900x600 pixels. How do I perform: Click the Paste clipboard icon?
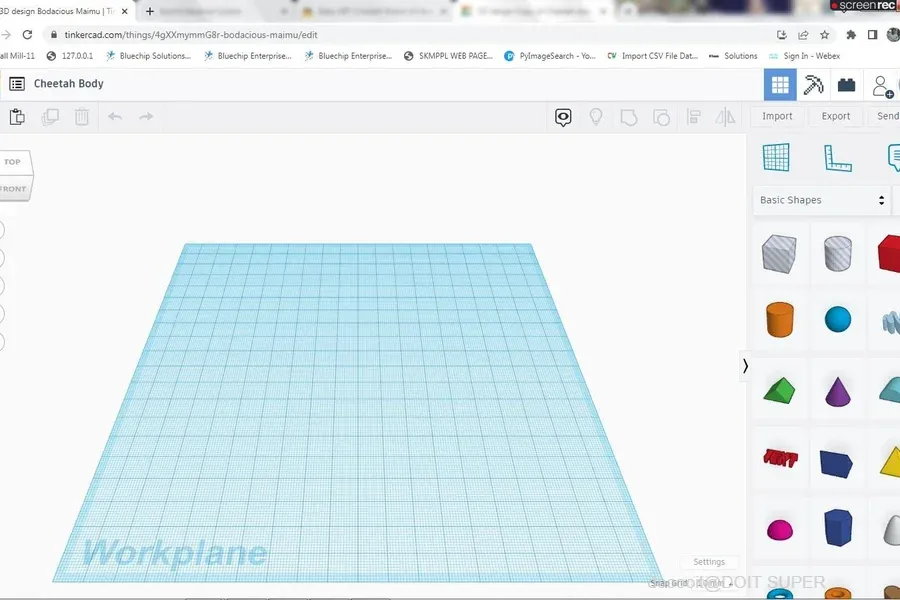pos(17,117)
